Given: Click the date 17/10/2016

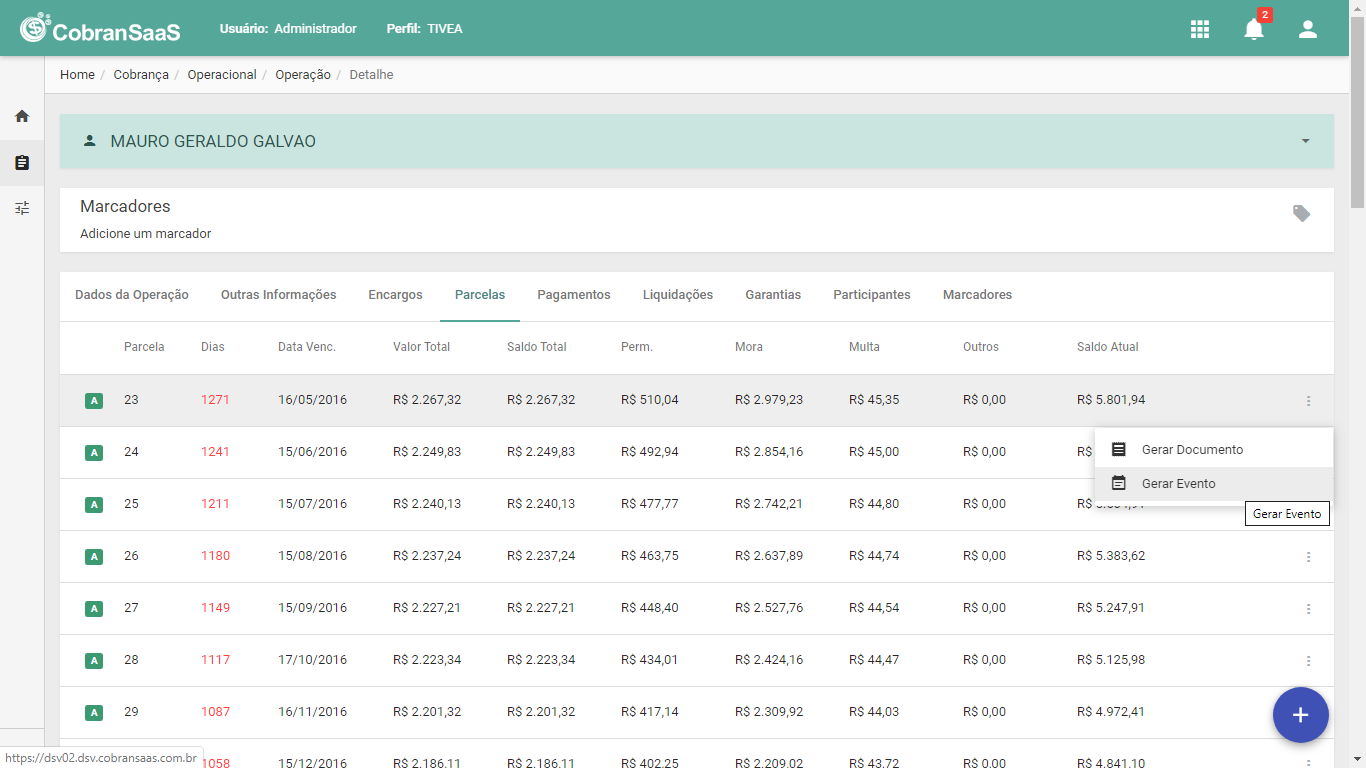Looking at the screenshot, I should [313, 660].
